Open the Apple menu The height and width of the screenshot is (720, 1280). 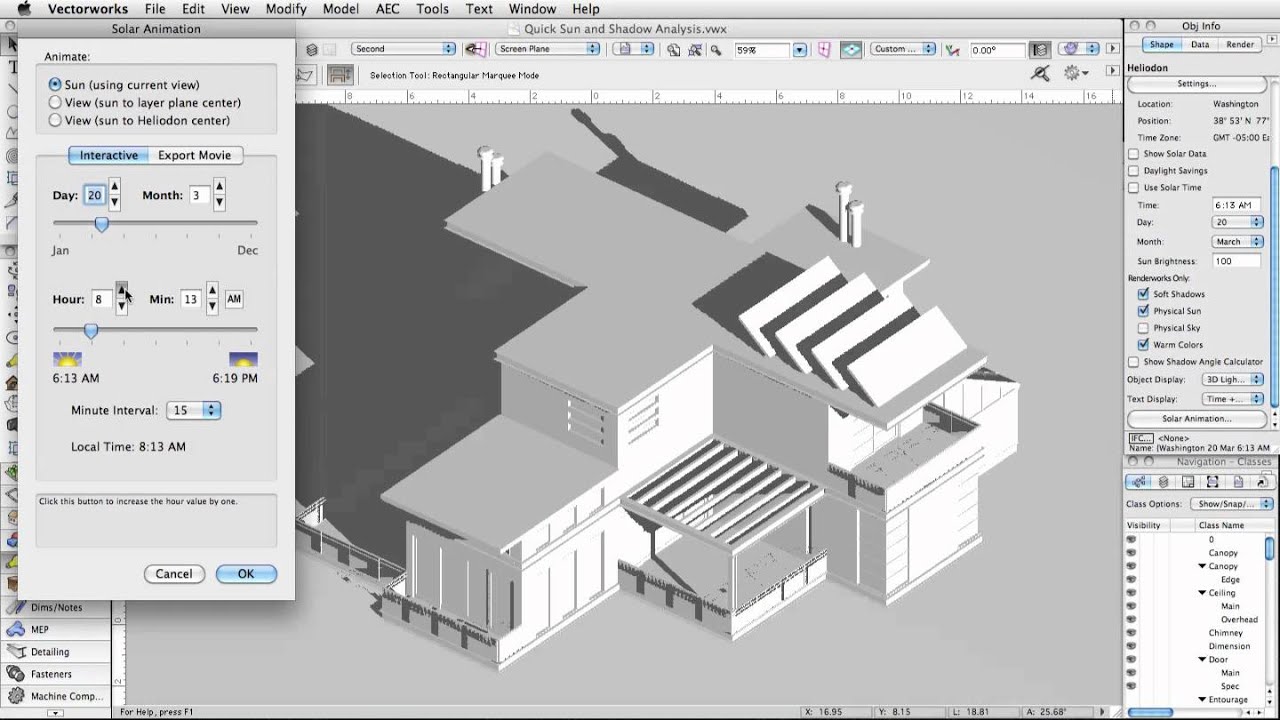pos(24,9)
